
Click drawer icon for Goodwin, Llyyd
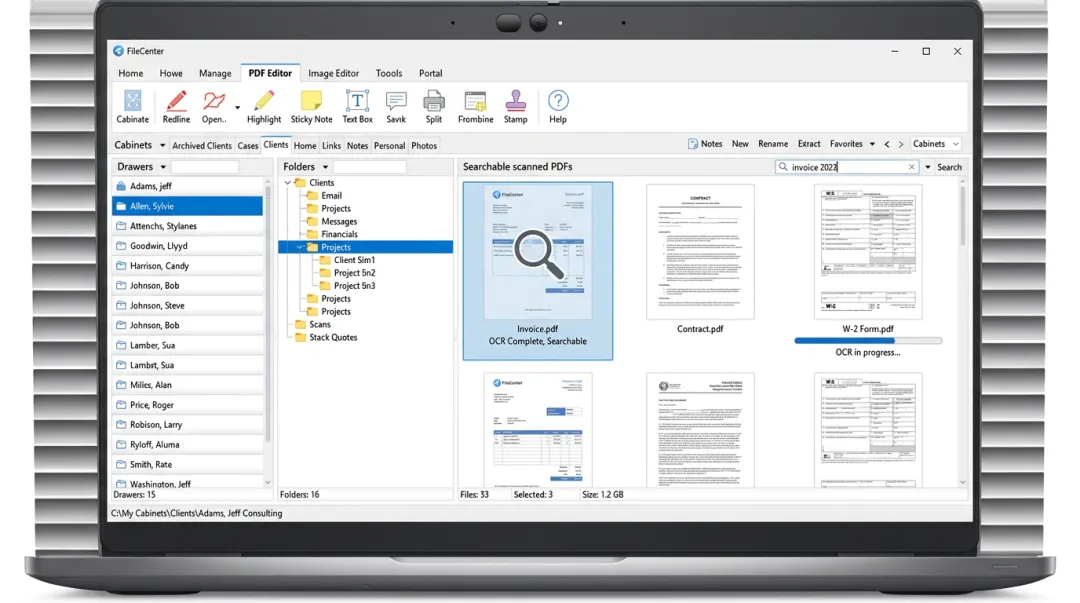pyautogui.click(x=121, y=246)
